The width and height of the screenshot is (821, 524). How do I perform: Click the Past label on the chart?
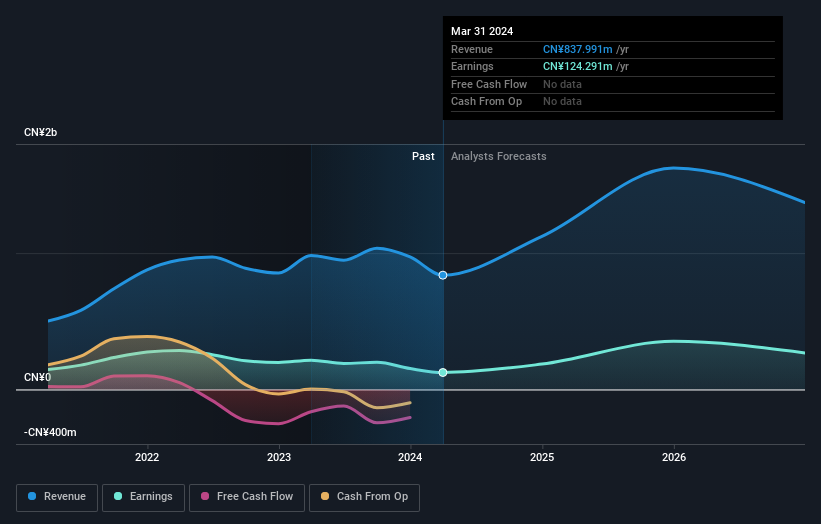[x=423, y=157]
